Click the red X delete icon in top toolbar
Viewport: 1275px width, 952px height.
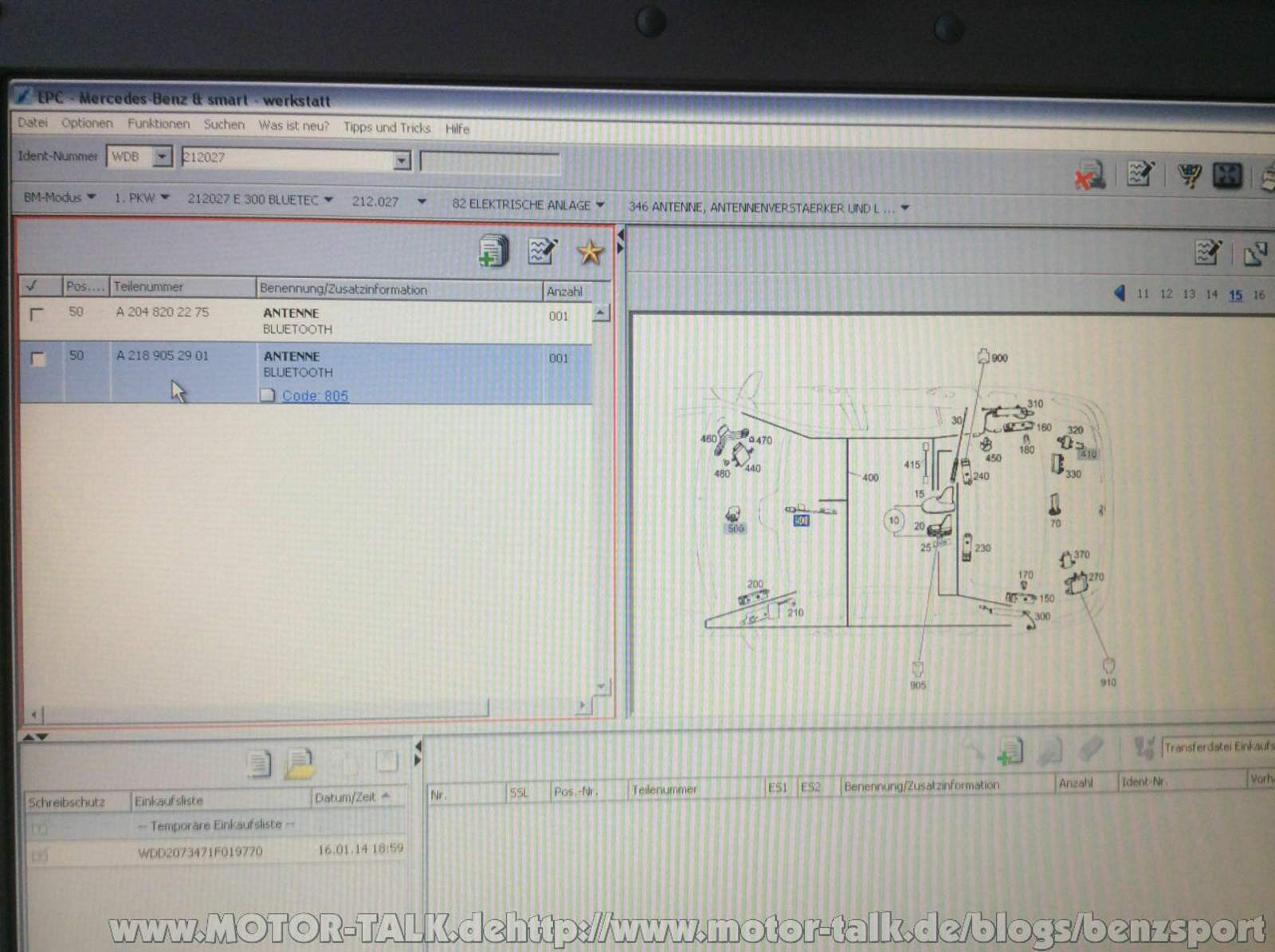[x=1089, y=175]
